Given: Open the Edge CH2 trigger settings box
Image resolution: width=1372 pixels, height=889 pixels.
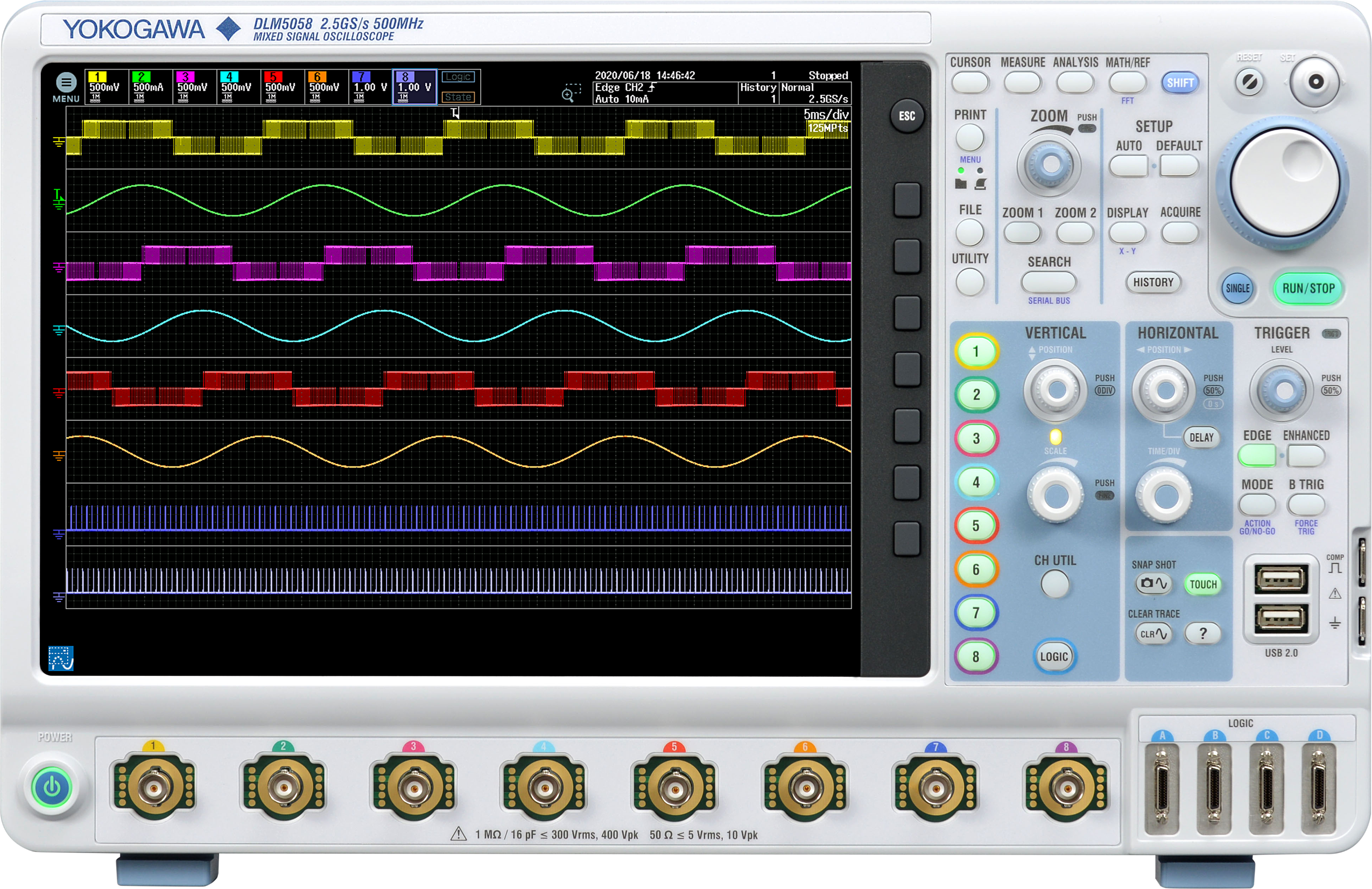Looking at the screenshot, I should 665,93.
